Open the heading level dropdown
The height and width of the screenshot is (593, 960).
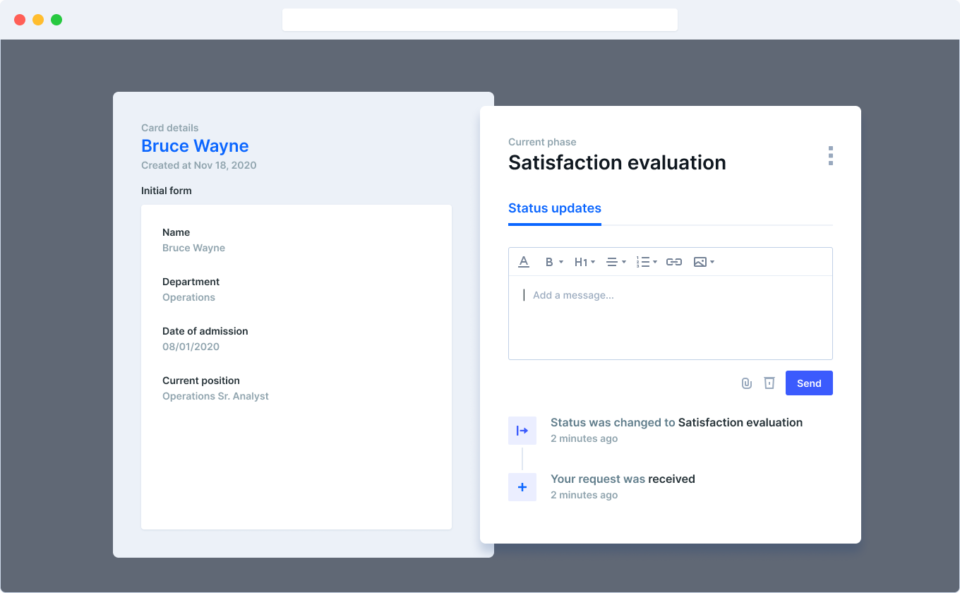(592, 261)
